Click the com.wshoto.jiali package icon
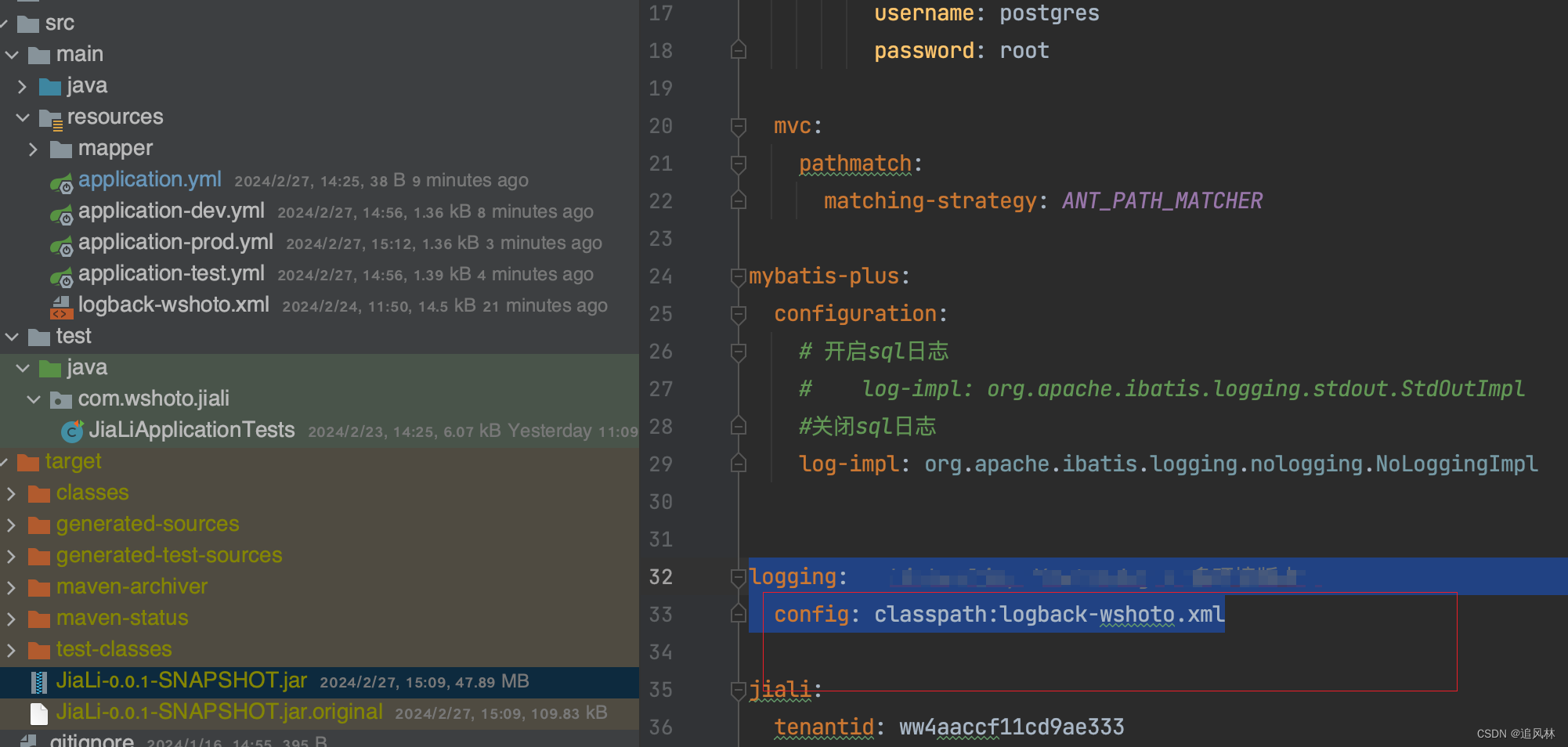1568x747 pixels. (x=61, y=399)
